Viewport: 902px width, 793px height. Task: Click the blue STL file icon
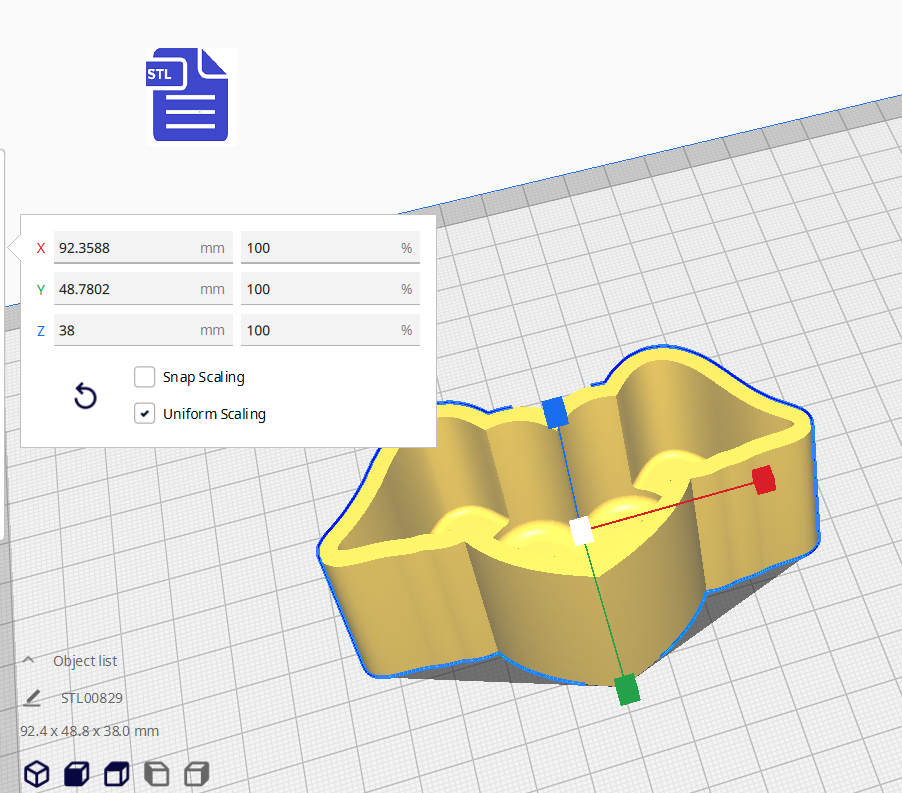(x=190, y=96)
